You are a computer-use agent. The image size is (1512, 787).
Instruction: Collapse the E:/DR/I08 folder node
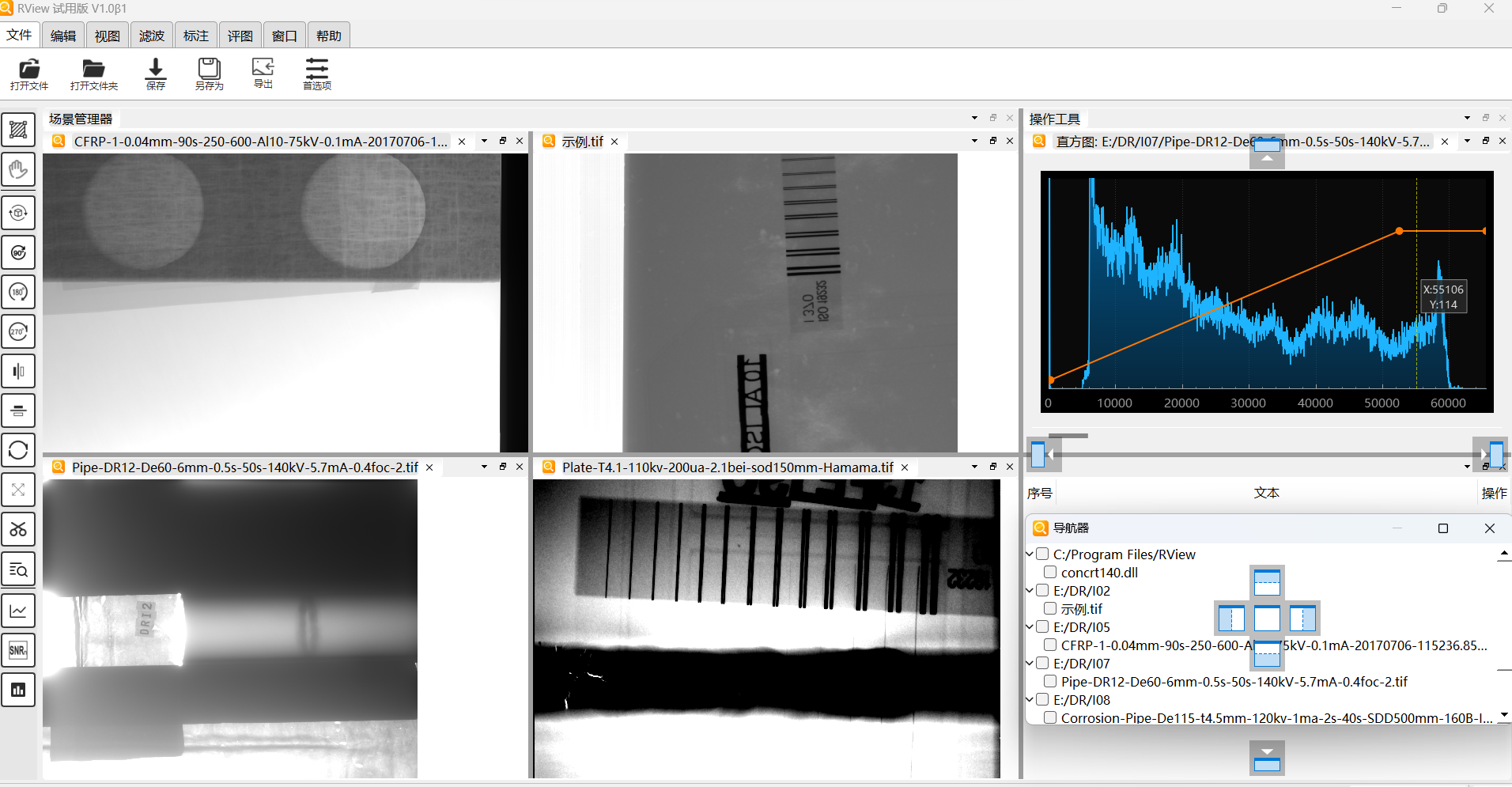click(x=1030, y=700)
